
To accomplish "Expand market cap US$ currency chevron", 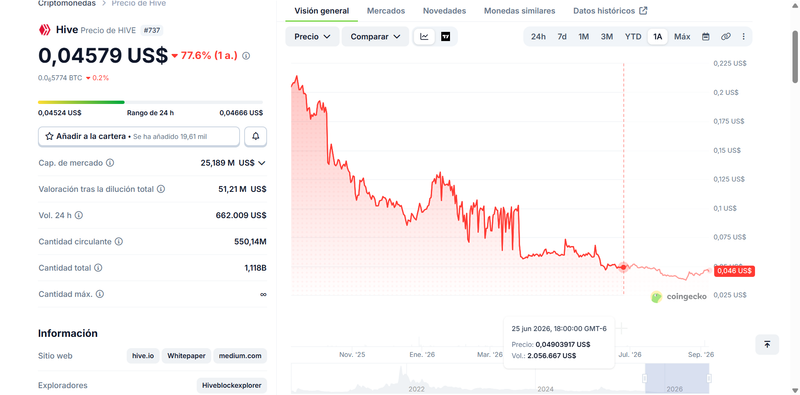I will coord(262,163).
